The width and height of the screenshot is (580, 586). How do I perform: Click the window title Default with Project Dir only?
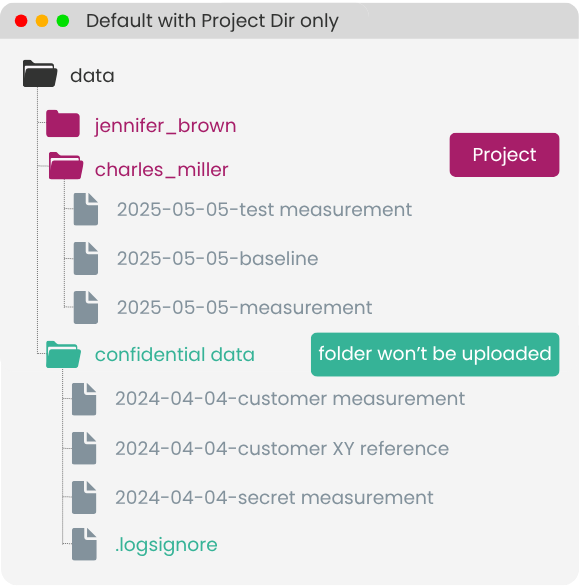point(212,21)
